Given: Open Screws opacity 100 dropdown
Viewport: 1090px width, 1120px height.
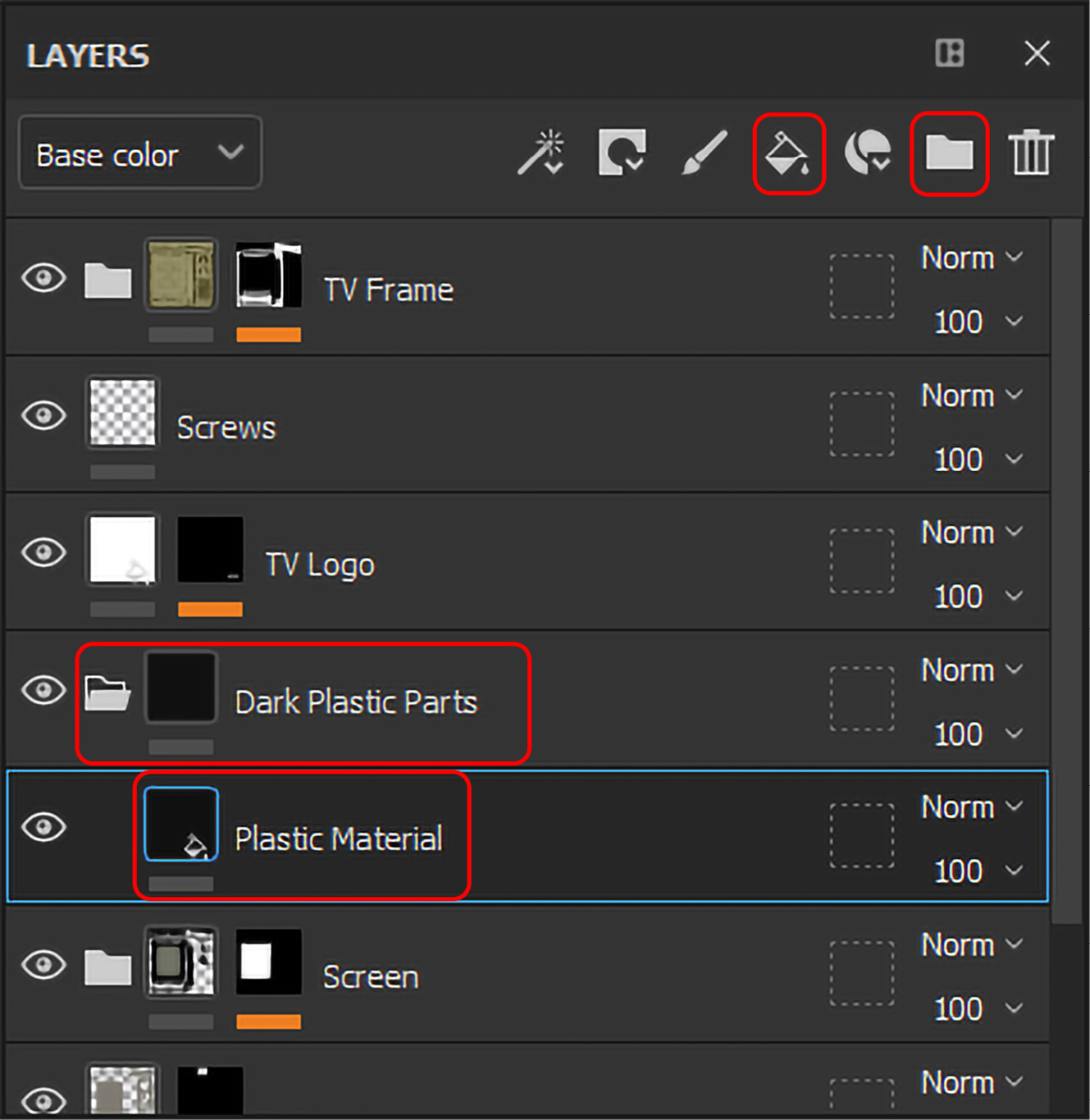Looking at the screenshot, I should point(978,459).
